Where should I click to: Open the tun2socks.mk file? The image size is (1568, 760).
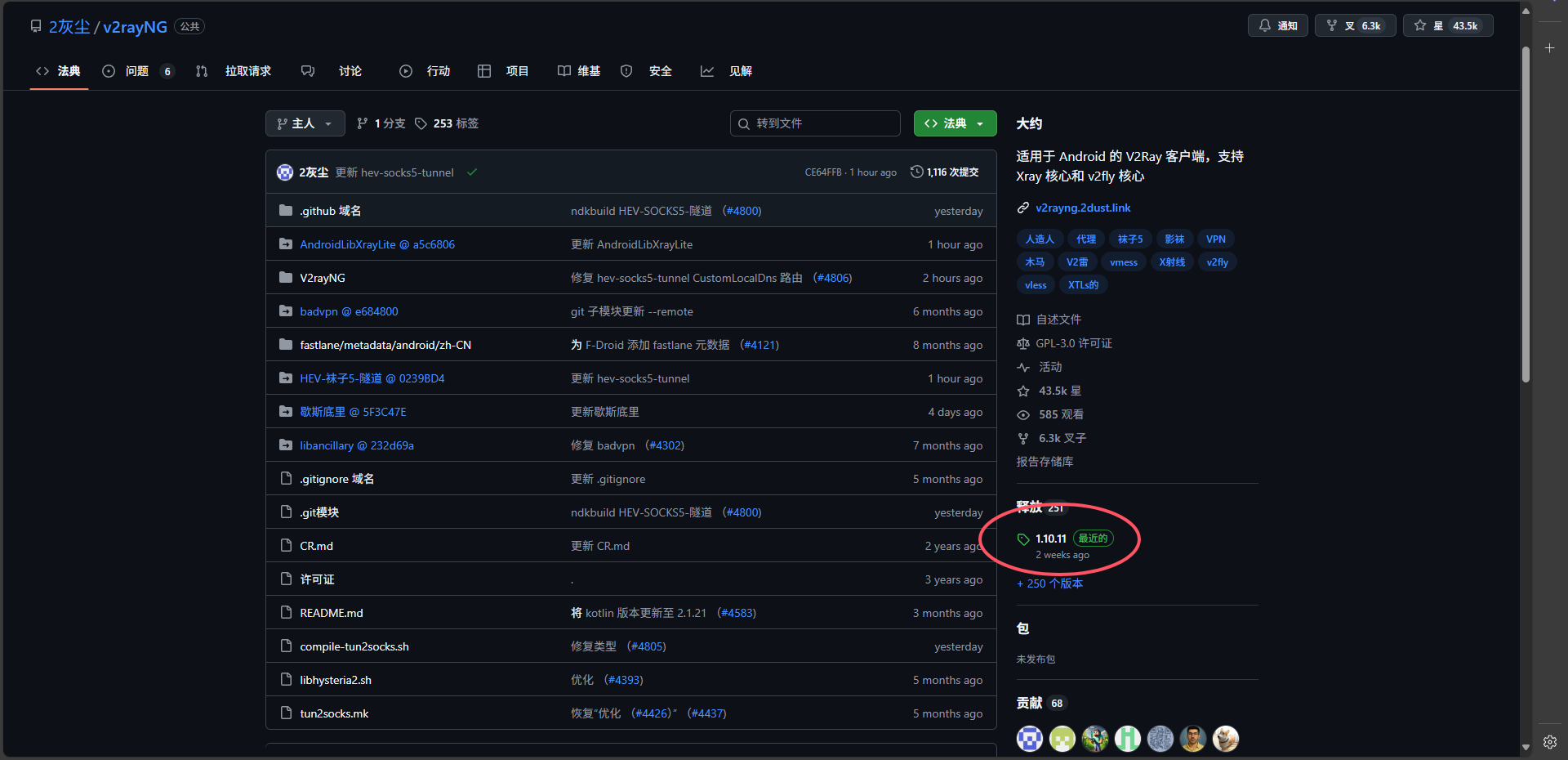[334, 713]
